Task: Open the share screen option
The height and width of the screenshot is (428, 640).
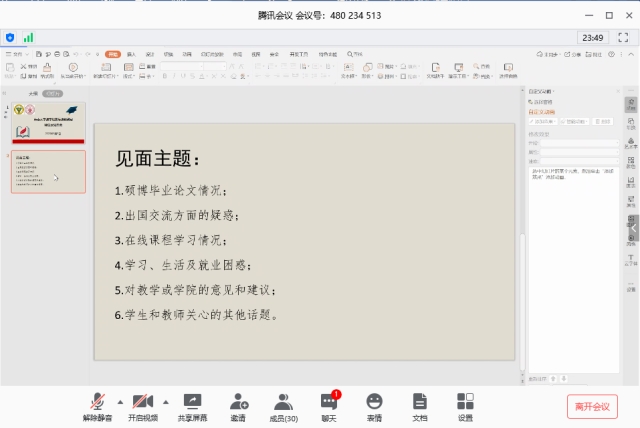Action: (x=192, y=402)
